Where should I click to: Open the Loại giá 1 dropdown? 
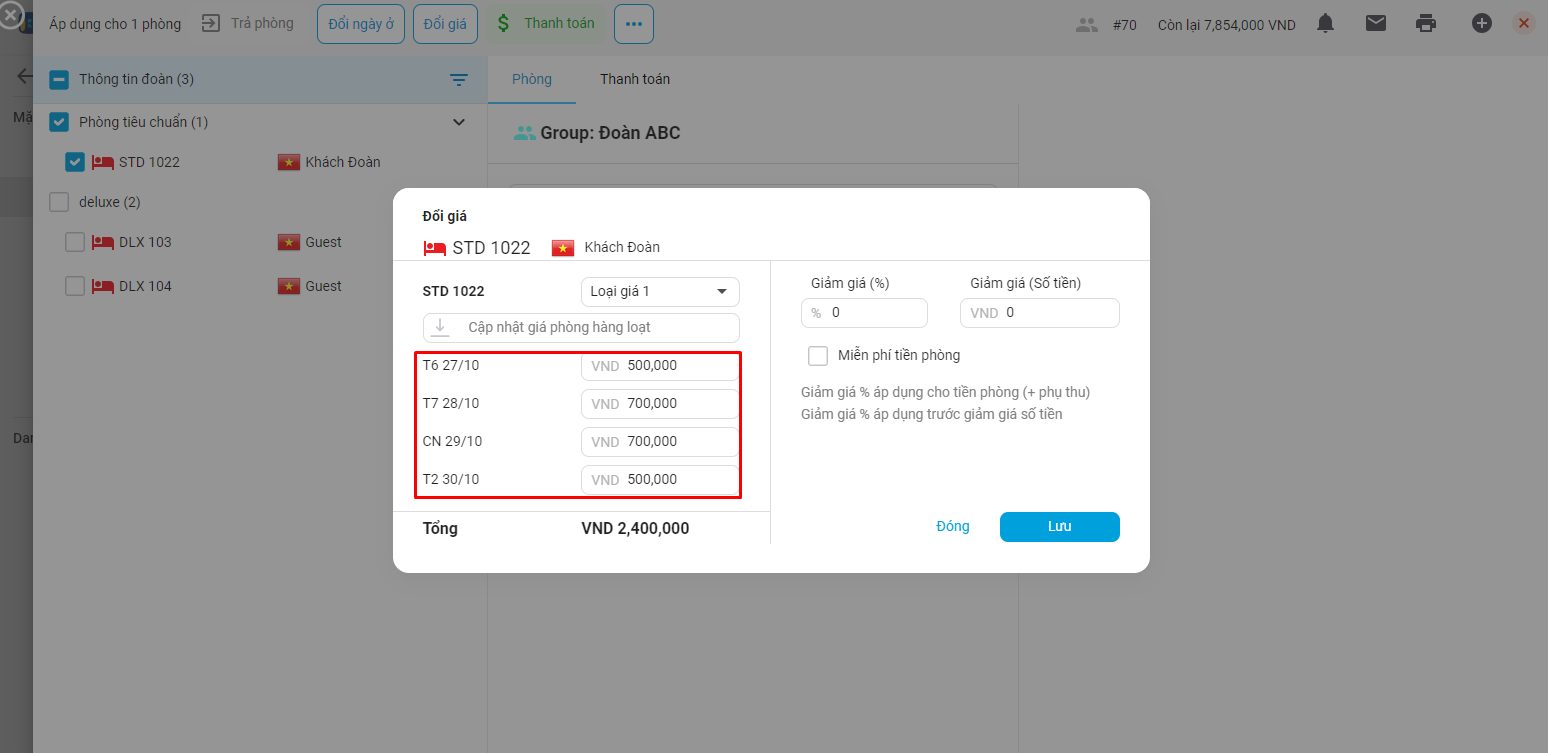[660, 292]
